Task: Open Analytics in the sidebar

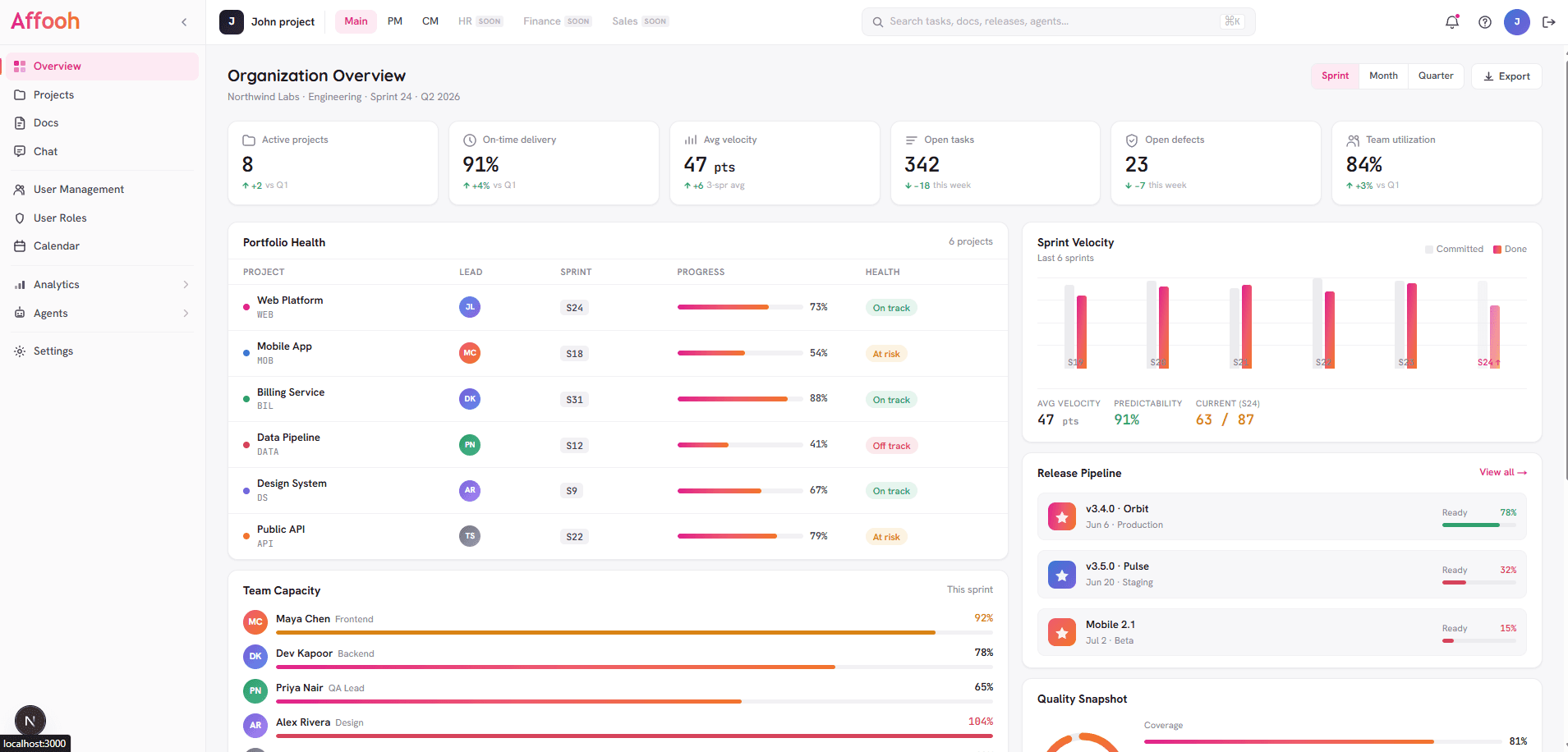Action: point(103,285)
